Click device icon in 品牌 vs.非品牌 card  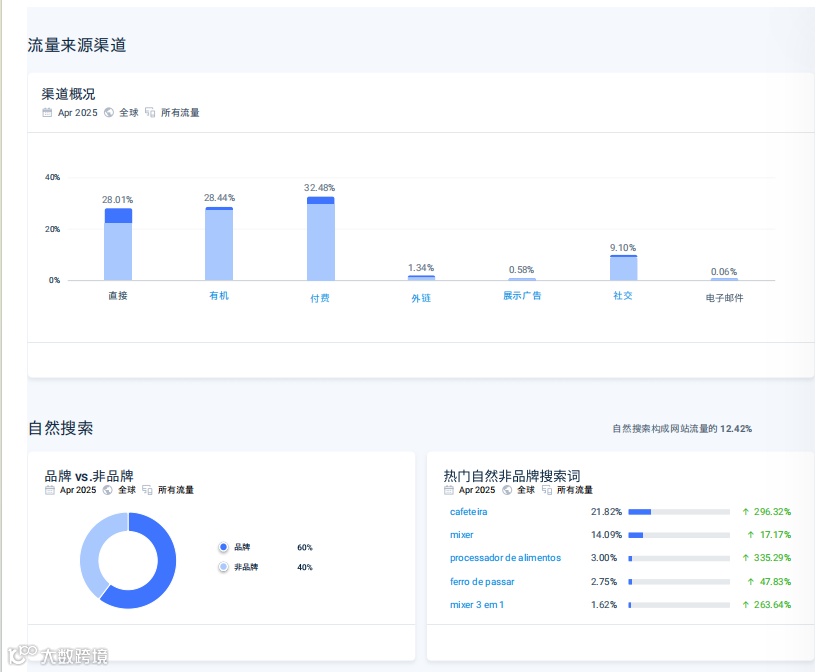(x=147, y=490)
